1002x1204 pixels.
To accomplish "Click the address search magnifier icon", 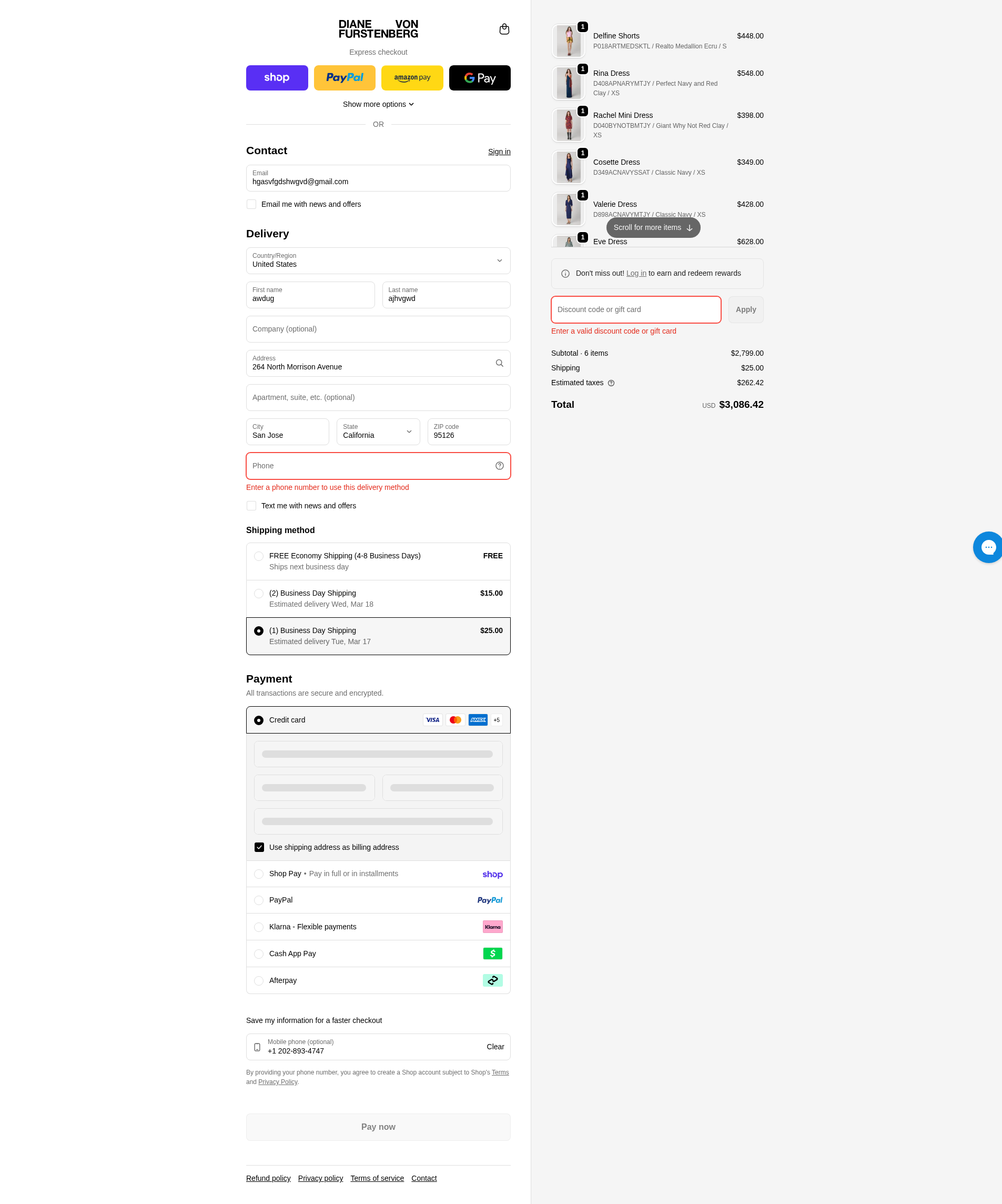I will click(x=499, y=364).
